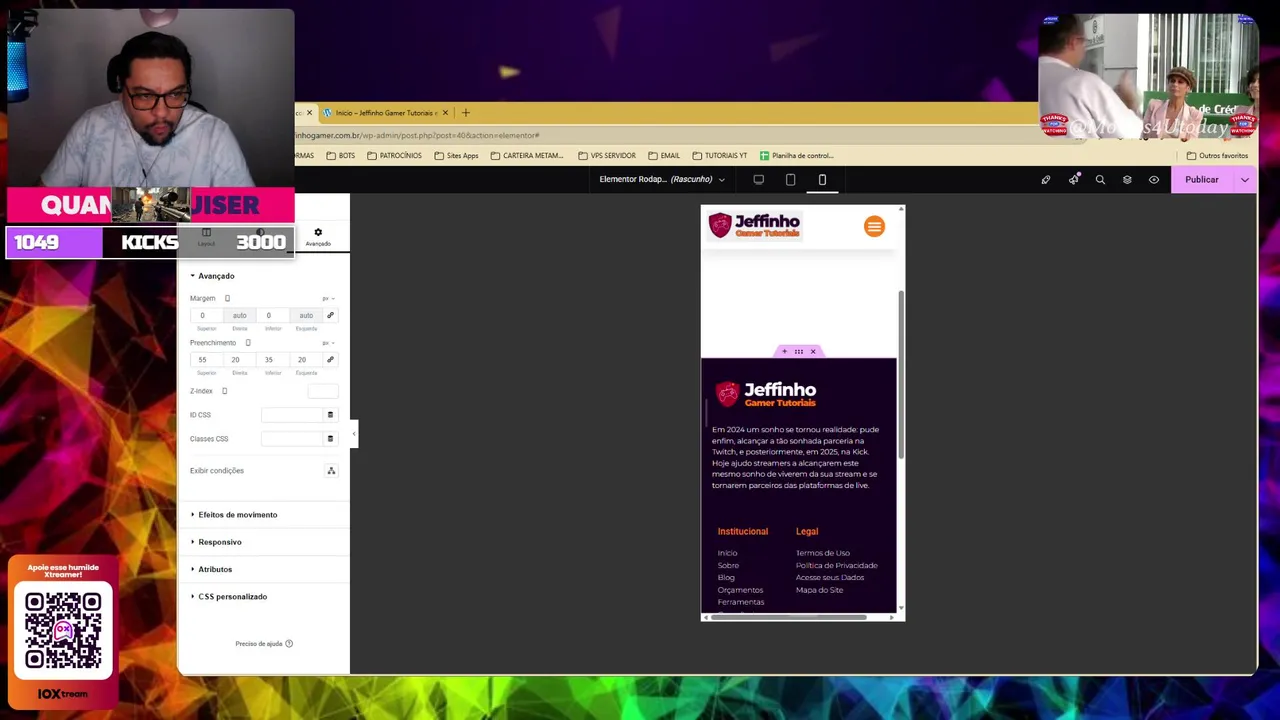Click the container drag handle
This screenshot has width=1280, height=720.
click(x=798, y=352)
